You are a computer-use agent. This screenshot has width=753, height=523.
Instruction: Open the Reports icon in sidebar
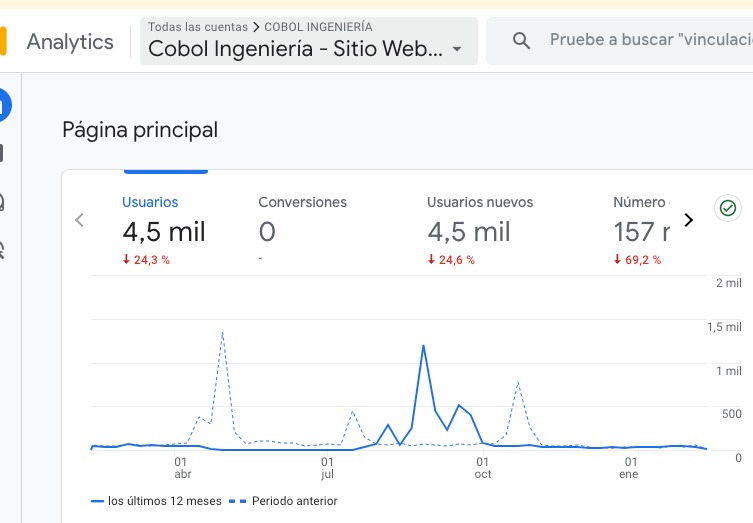[3, 153]
